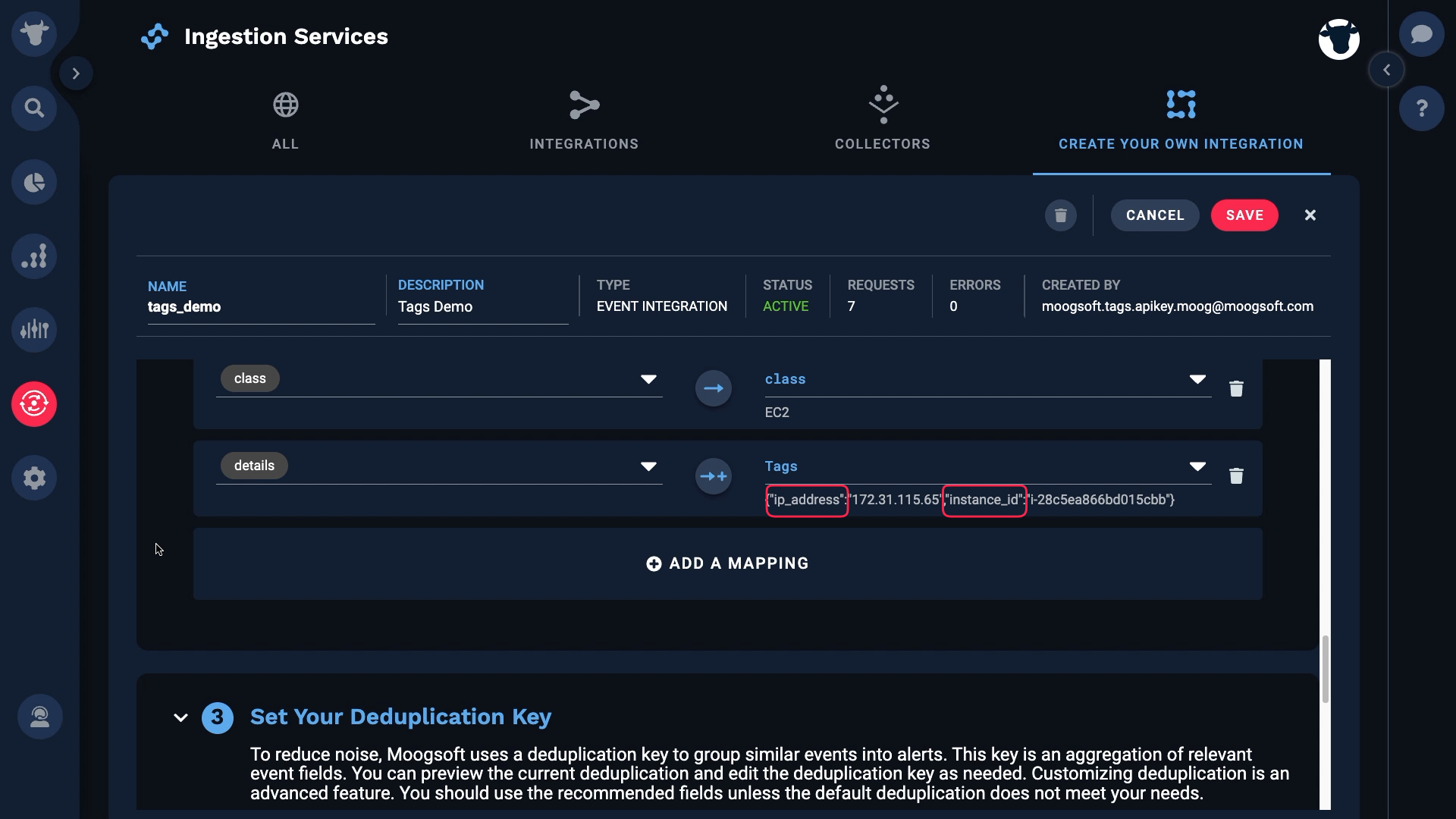1456x819 pixels.
Task: Open the scatter dots metrics icon
Action: coord(34,256)
